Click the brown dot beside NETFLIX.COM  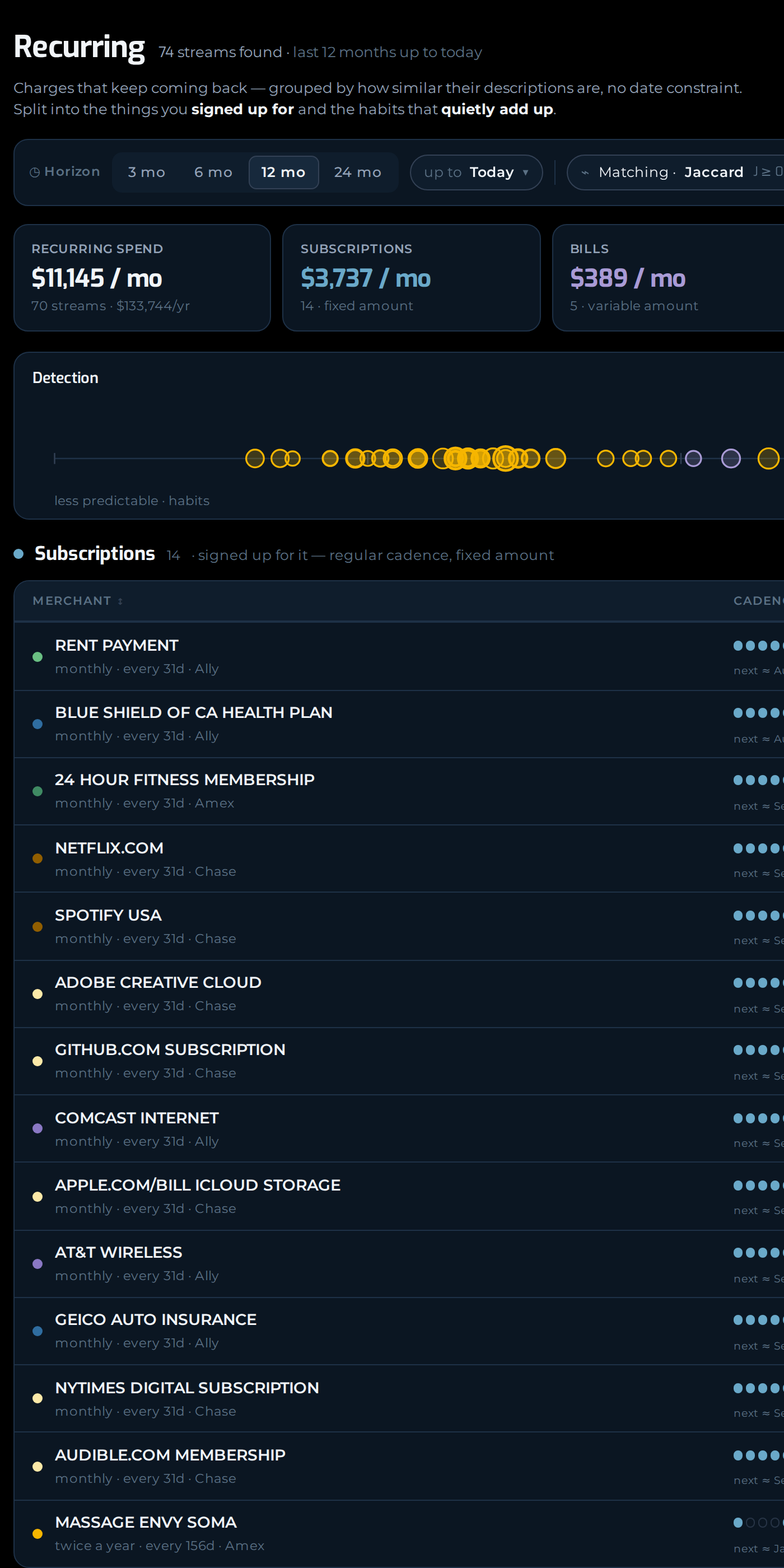tap(37, 859)
